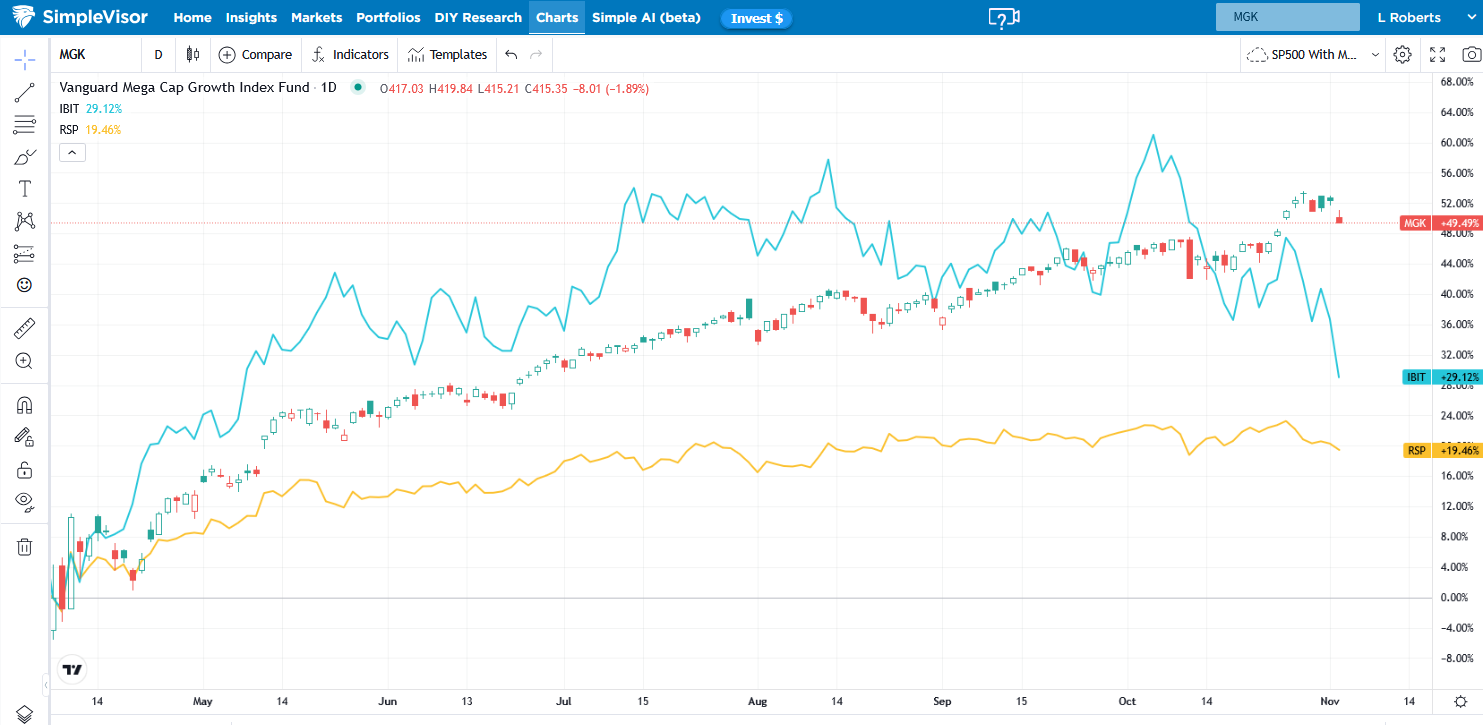This screenshot has width=1483, height=725.
Task: Select the Fibonacci retracement tool
Action: tap(25, 125)
